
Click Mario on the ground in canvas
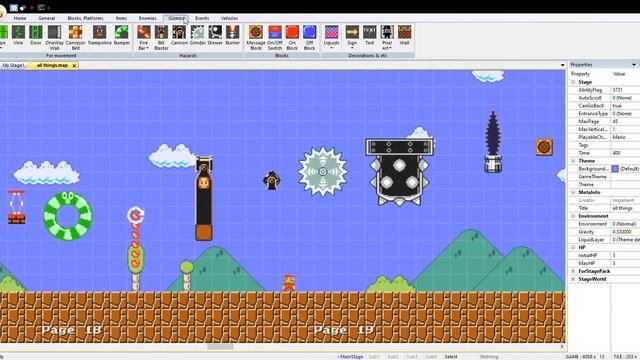click(289, 283)
